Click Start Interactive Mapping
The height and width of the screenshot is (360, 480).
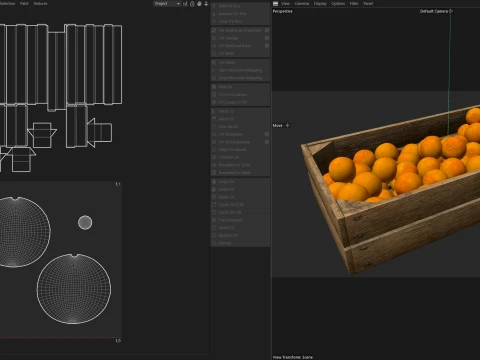point(240,70)
